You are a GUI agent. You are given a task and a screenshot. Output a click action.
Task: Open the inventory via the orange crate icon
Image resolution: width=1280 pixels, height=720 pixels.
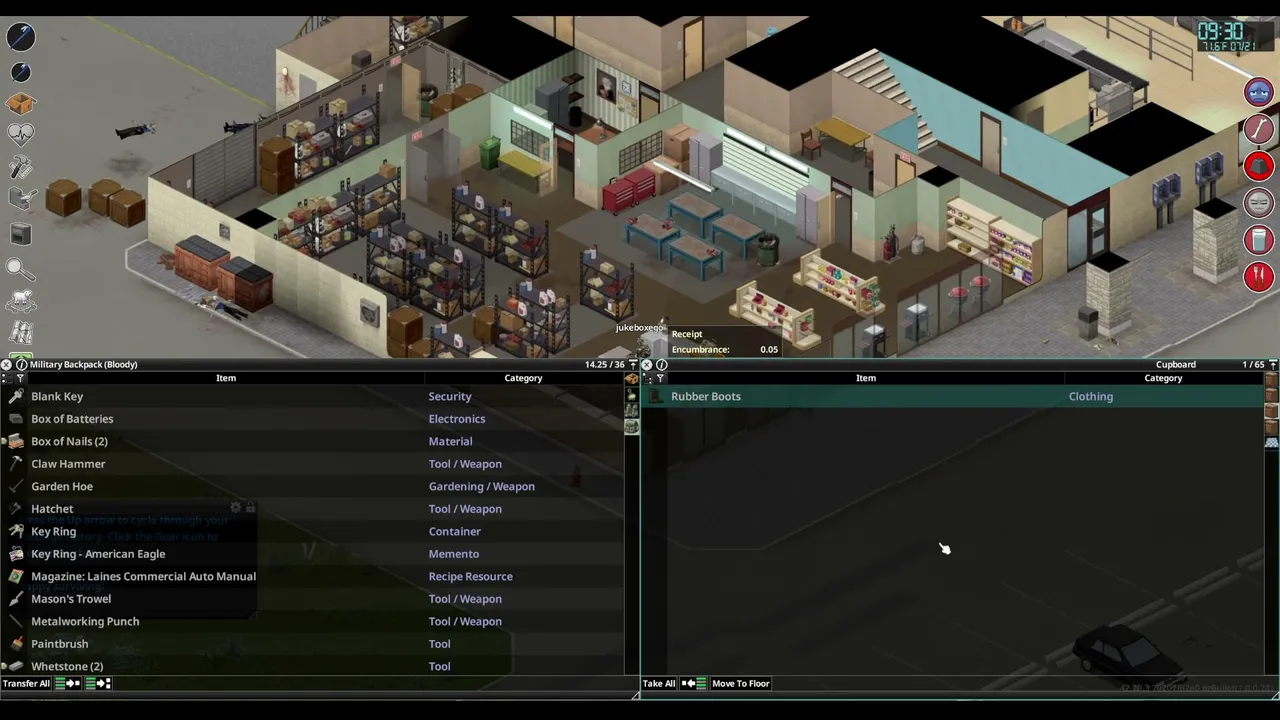coord(21,103)
